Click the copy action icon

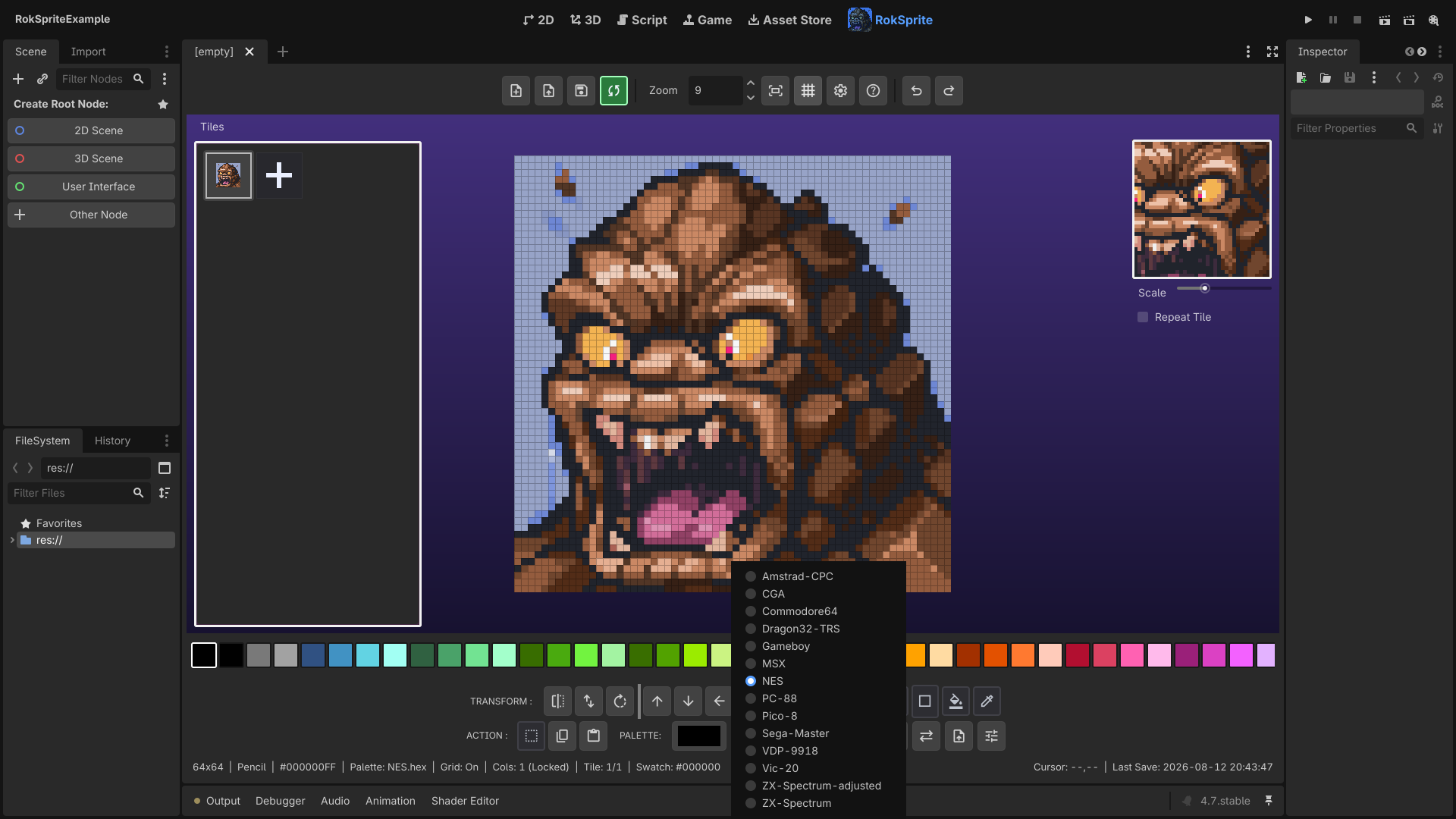click(562, 736)
